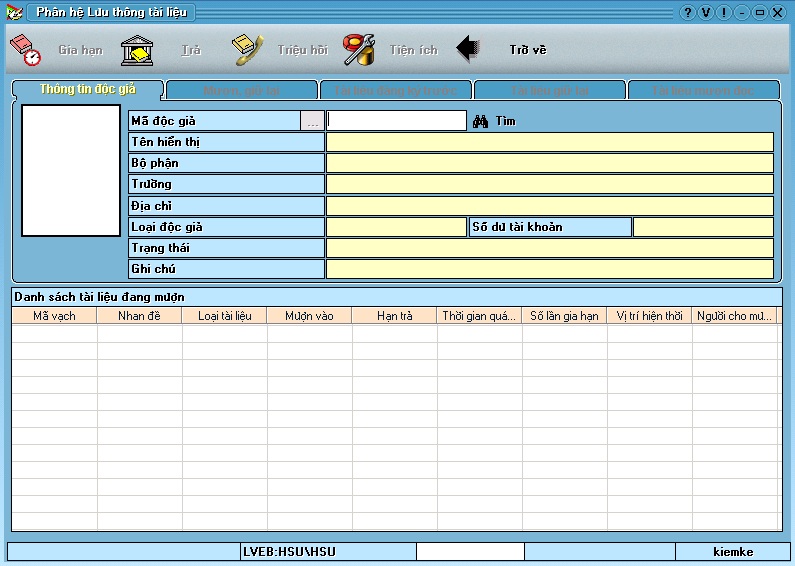
Task: Click the library building icon in toolbar
Action: tap(137, 50)
